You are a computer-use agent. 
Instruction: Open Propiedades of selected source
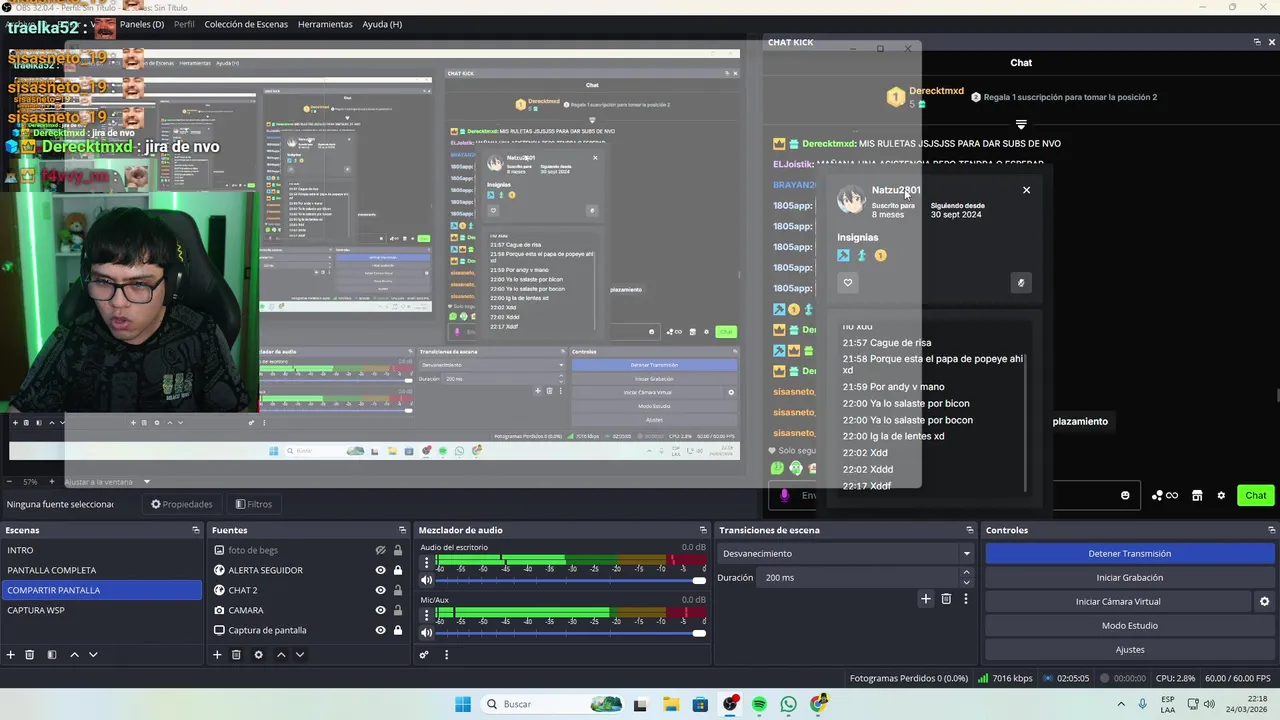point(181,504)
